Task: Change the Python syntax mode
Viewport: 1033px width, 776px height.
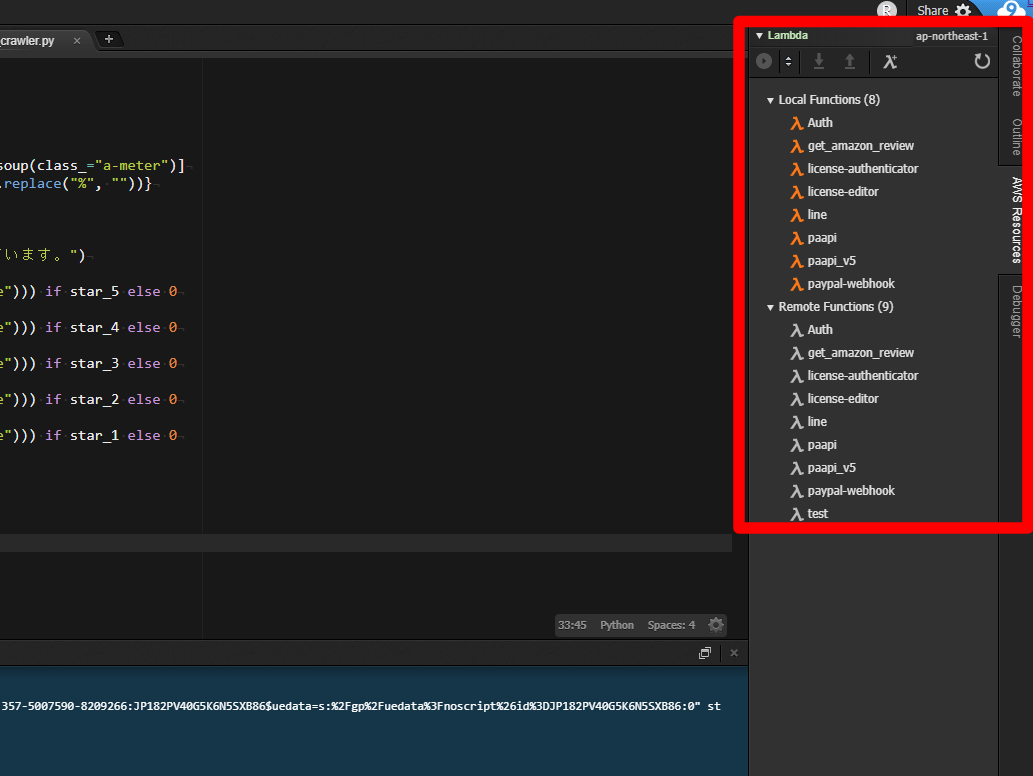Action: (617, 625)
